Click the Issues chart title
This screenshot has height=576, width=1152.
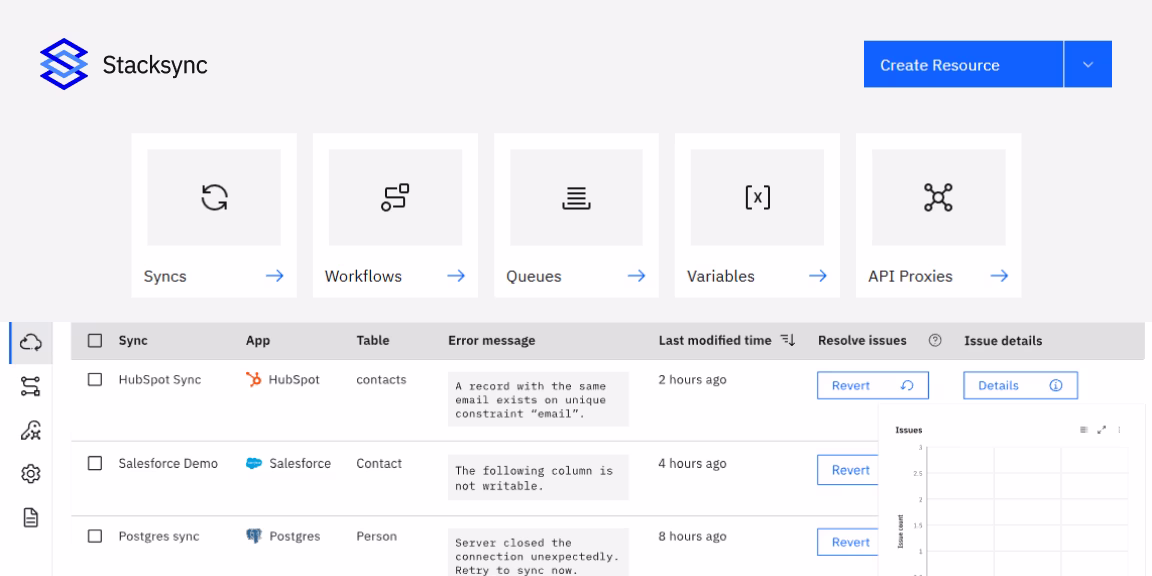pos(909,430)
